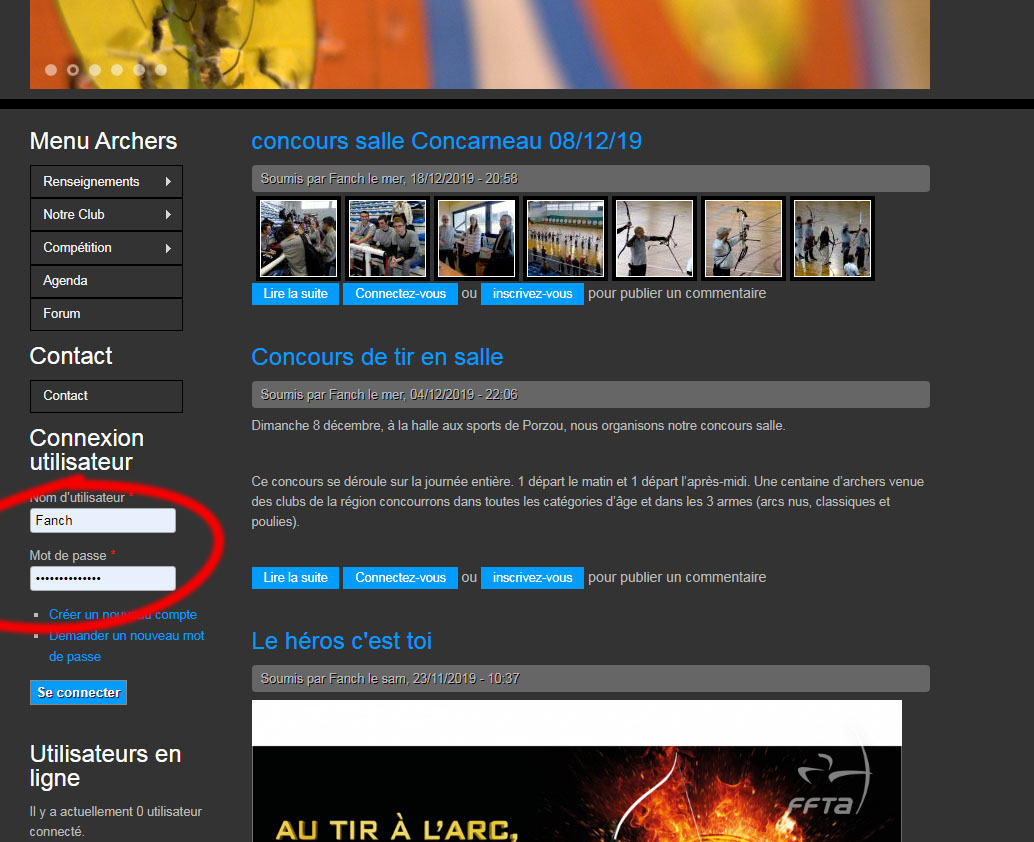Select the sixth slideshow pagination dot
Viewport: 1034px width, 842px height.
click(x=161, y=70)
